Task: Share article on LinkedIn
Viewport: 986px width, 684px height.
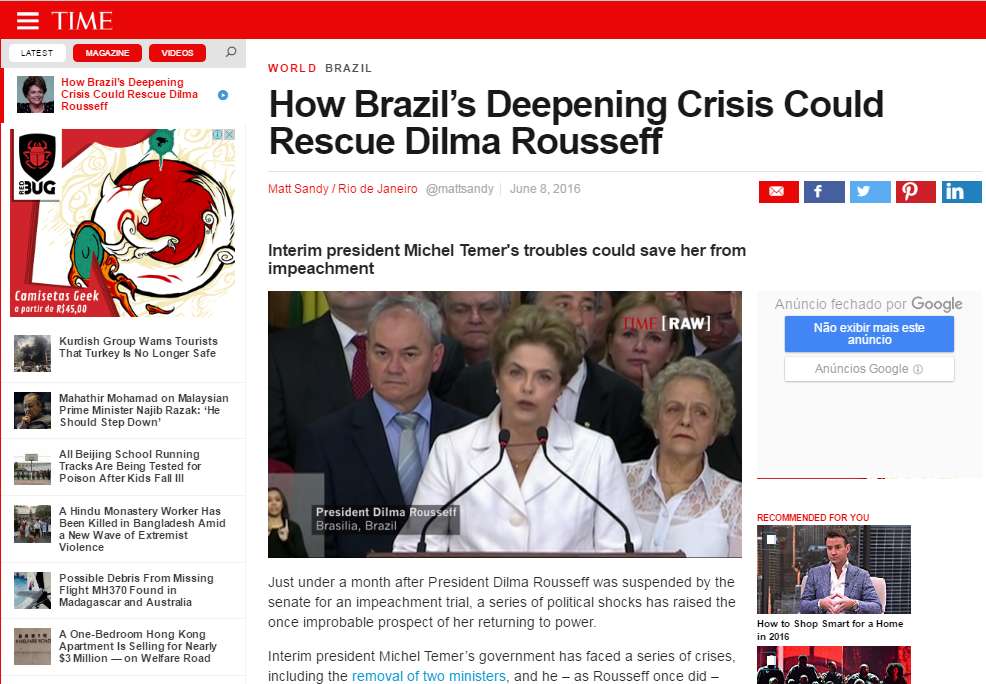Action: 961,192
